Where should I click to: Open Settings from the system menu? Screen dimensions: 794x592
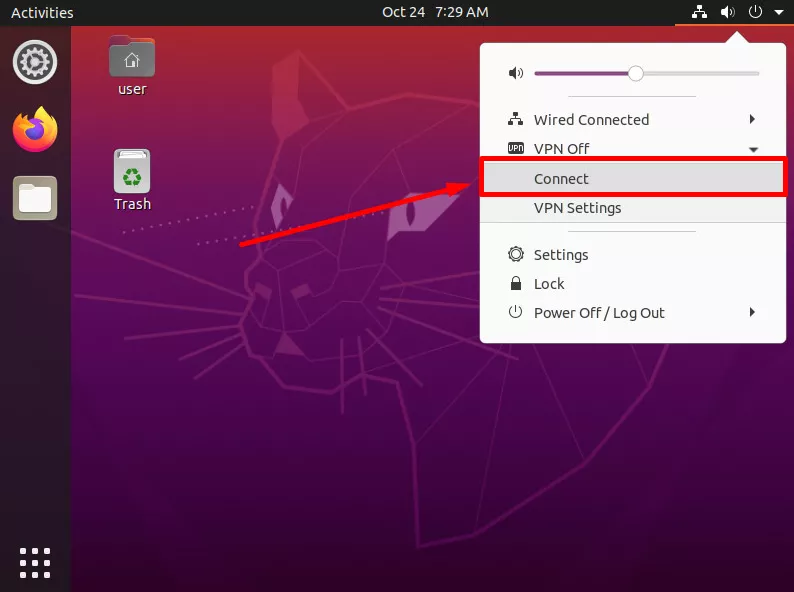click(632, 255)
